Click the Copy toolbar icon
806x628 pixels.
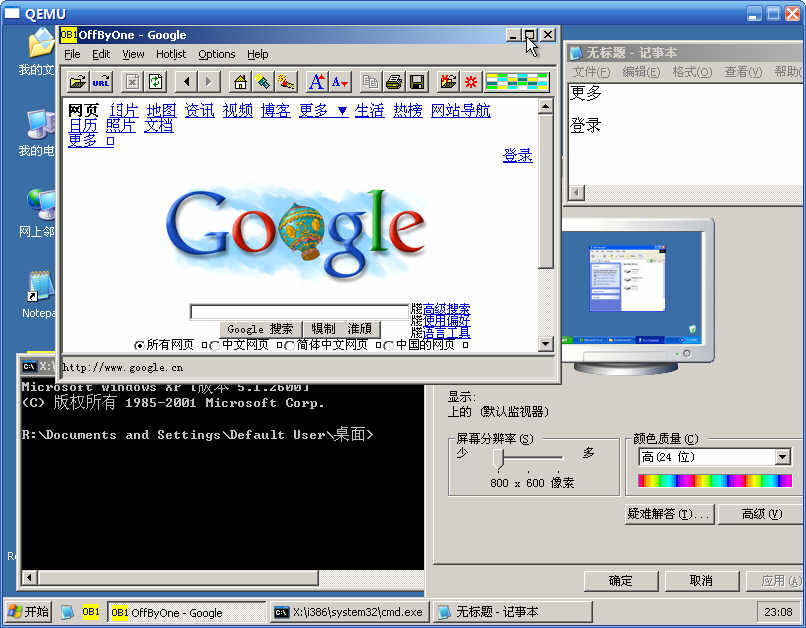tap(370, 82)
